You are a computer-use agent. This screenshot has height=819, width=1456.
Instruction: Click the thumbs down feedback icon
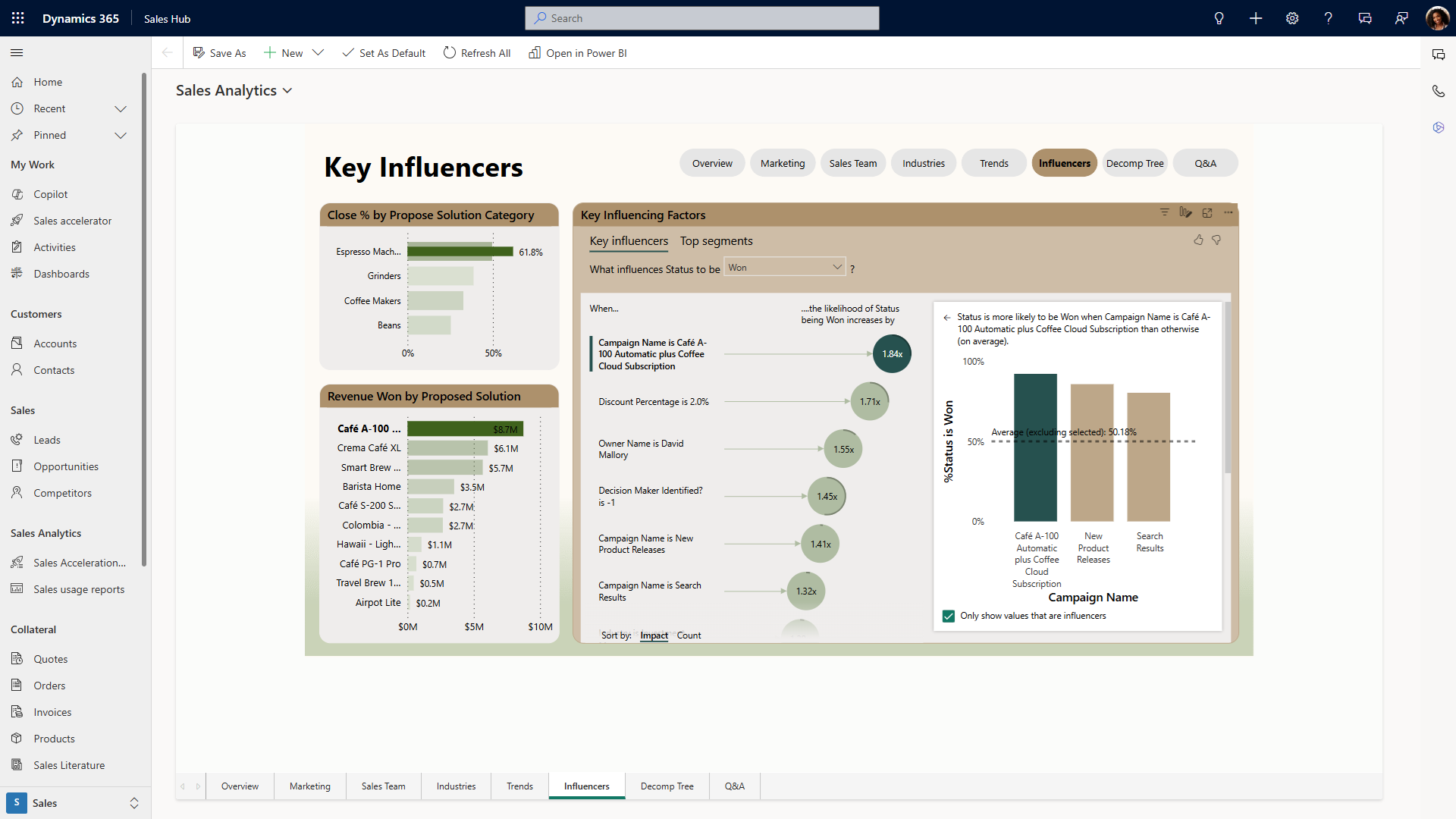1216,240
